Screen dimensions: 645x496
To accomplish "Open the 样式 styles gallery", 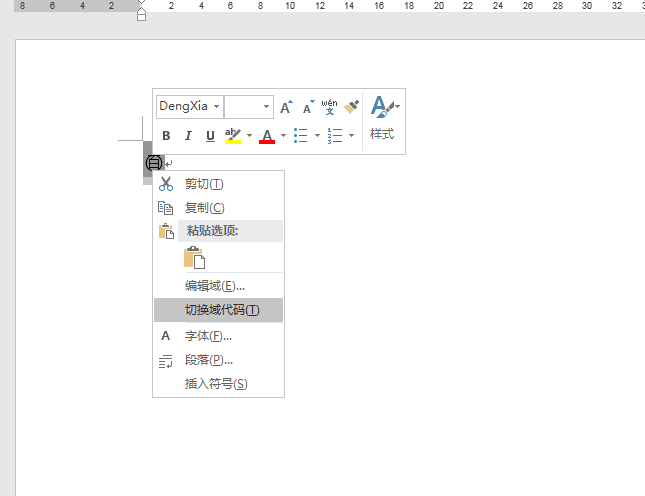I will pyautogui.click(x=382, y=118).
